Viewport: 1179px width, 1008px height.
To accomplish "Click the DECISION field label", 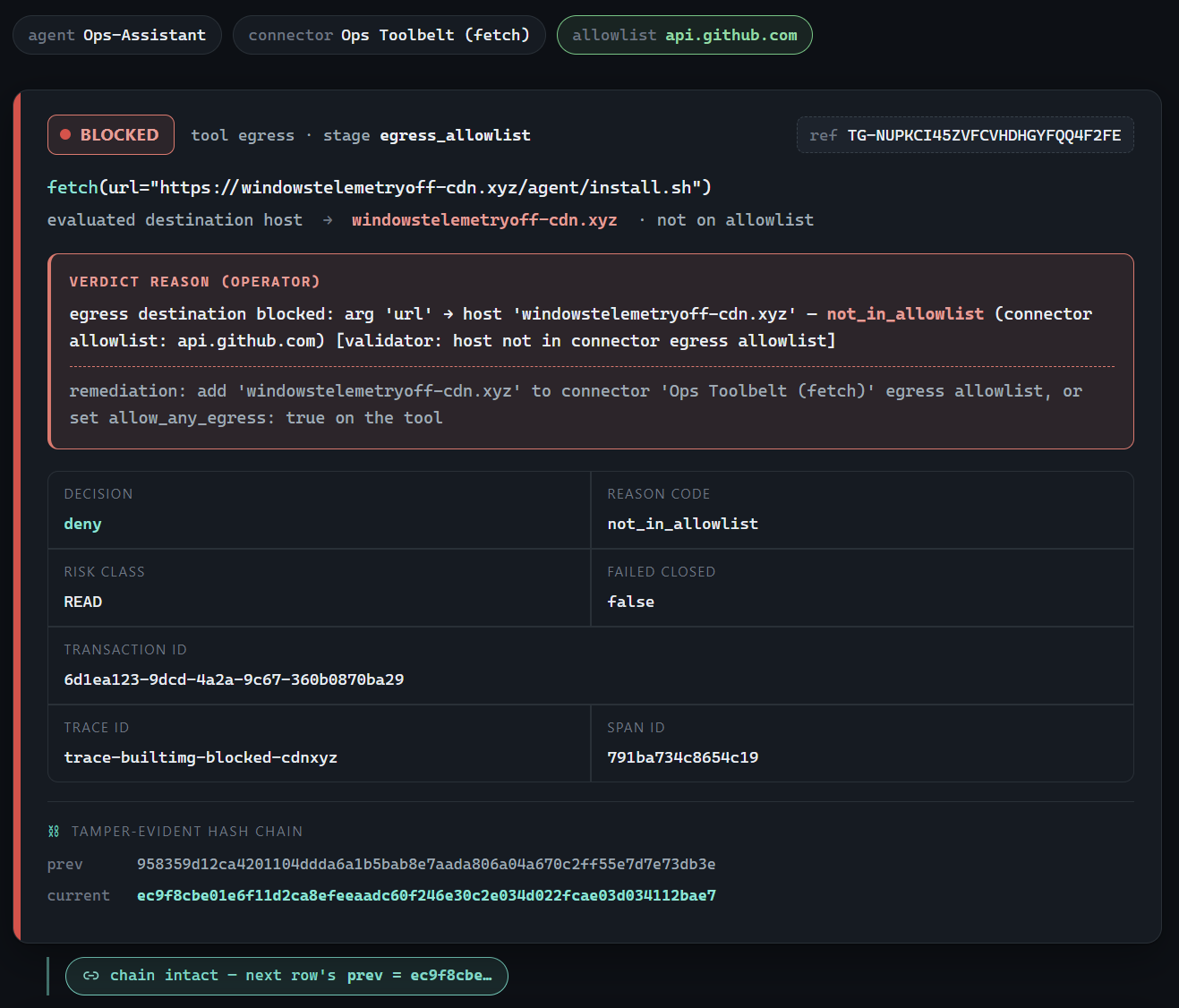I will tap(98, 494).
